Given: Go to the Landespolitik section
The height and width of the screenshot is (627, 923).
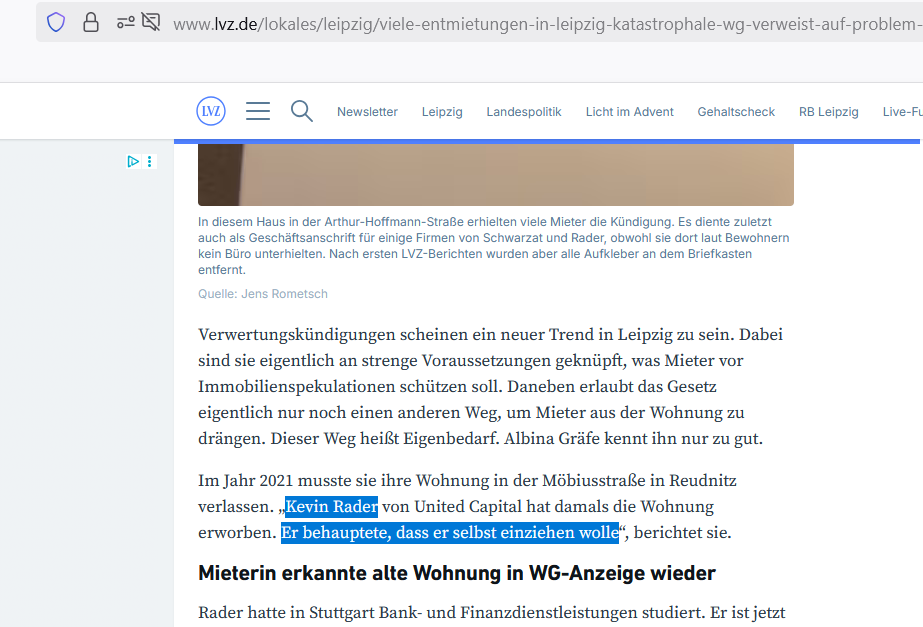Looking at the screenshot, I should point(524,112).
